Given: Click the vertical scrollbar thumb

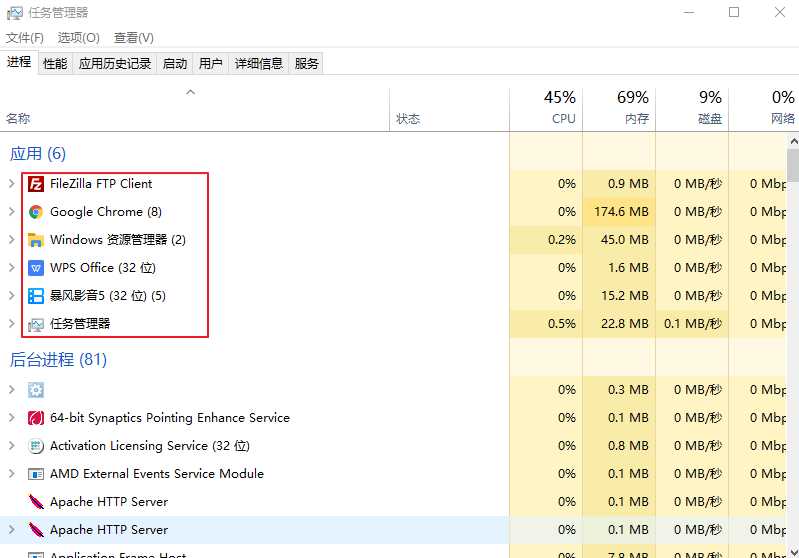Looking at the screenshot, I should pyautogui.click(x=793, y=165).
